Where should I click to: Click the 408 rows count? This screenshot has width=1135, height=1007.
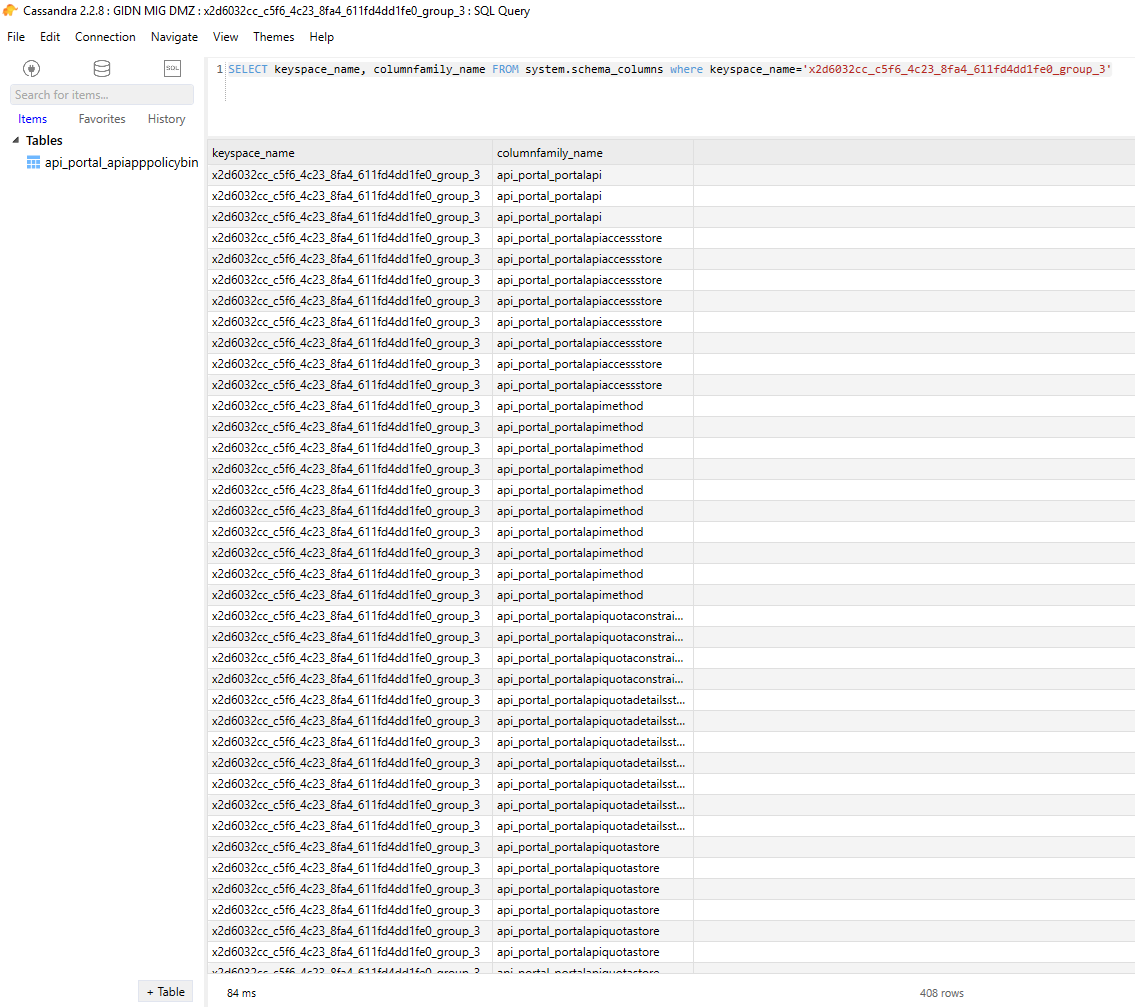(x=941, y=993)
